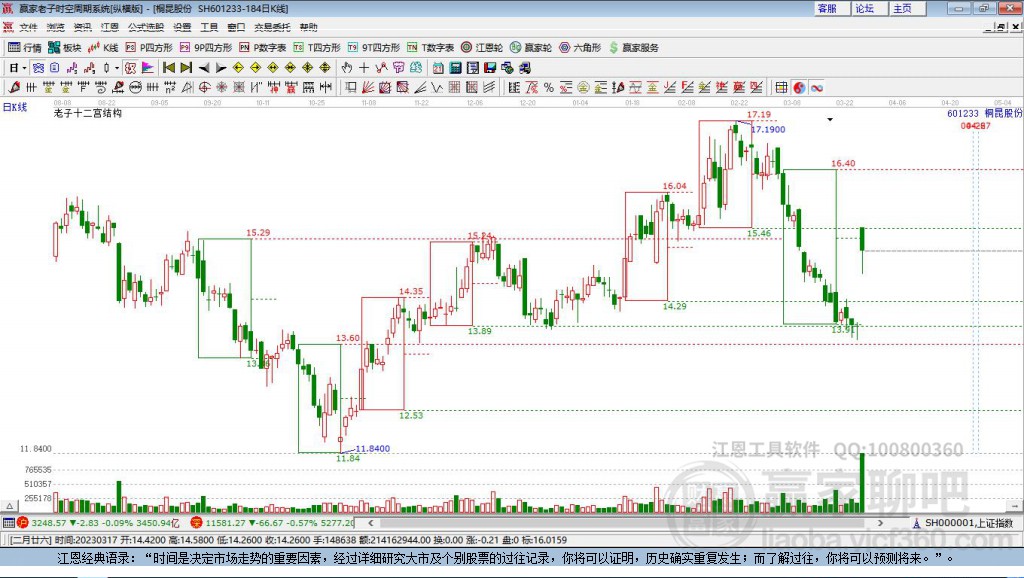1024x578 pixels.
Task: Open the P数字表 tool
Action: pos(263,48)
